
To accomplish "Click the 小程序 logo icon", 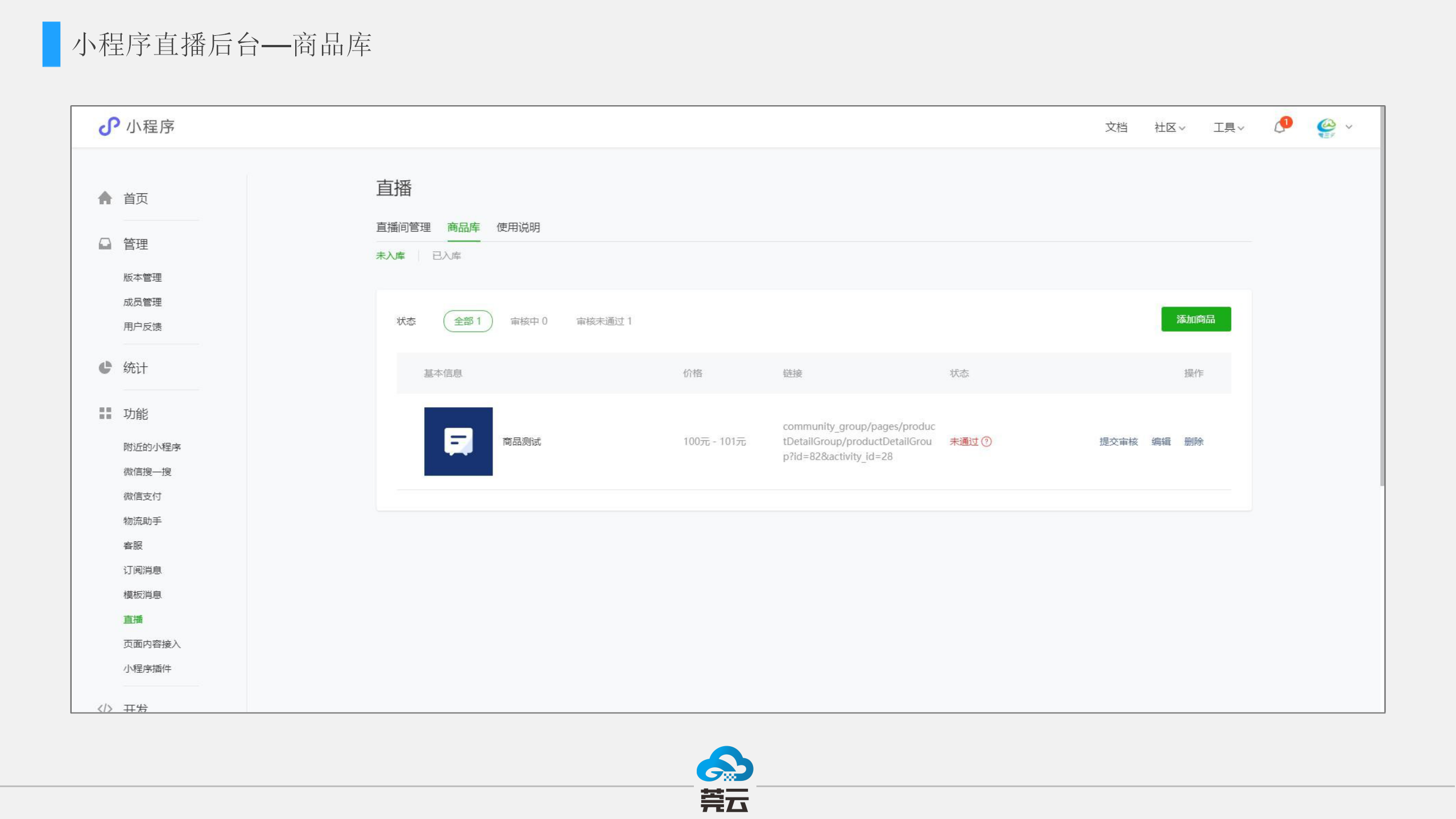I will (109, 126).
